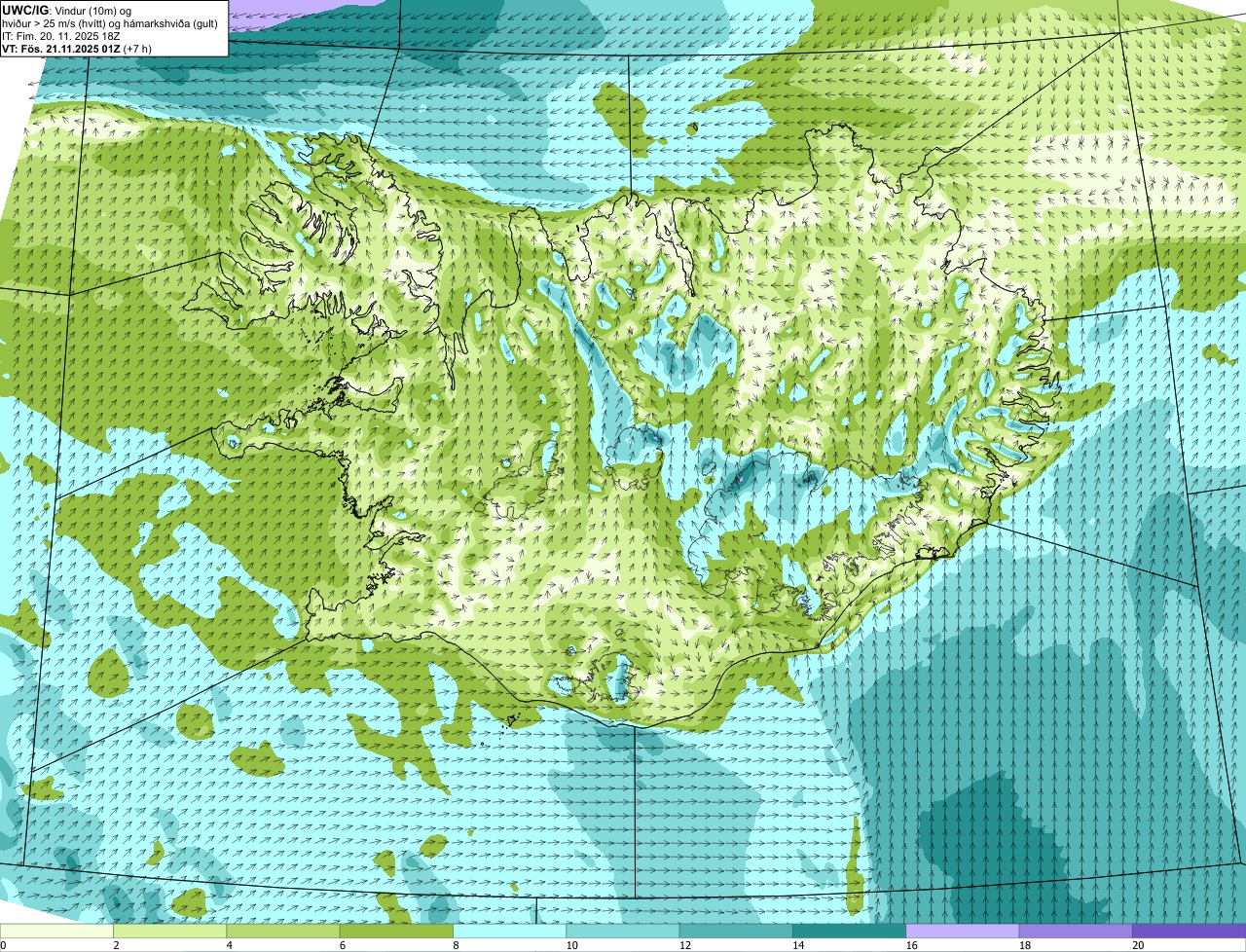The image size is (1246, 952).
Task: Select the dark violet above-20 m/s legend swatch
Action: (x=1189, y=931)
